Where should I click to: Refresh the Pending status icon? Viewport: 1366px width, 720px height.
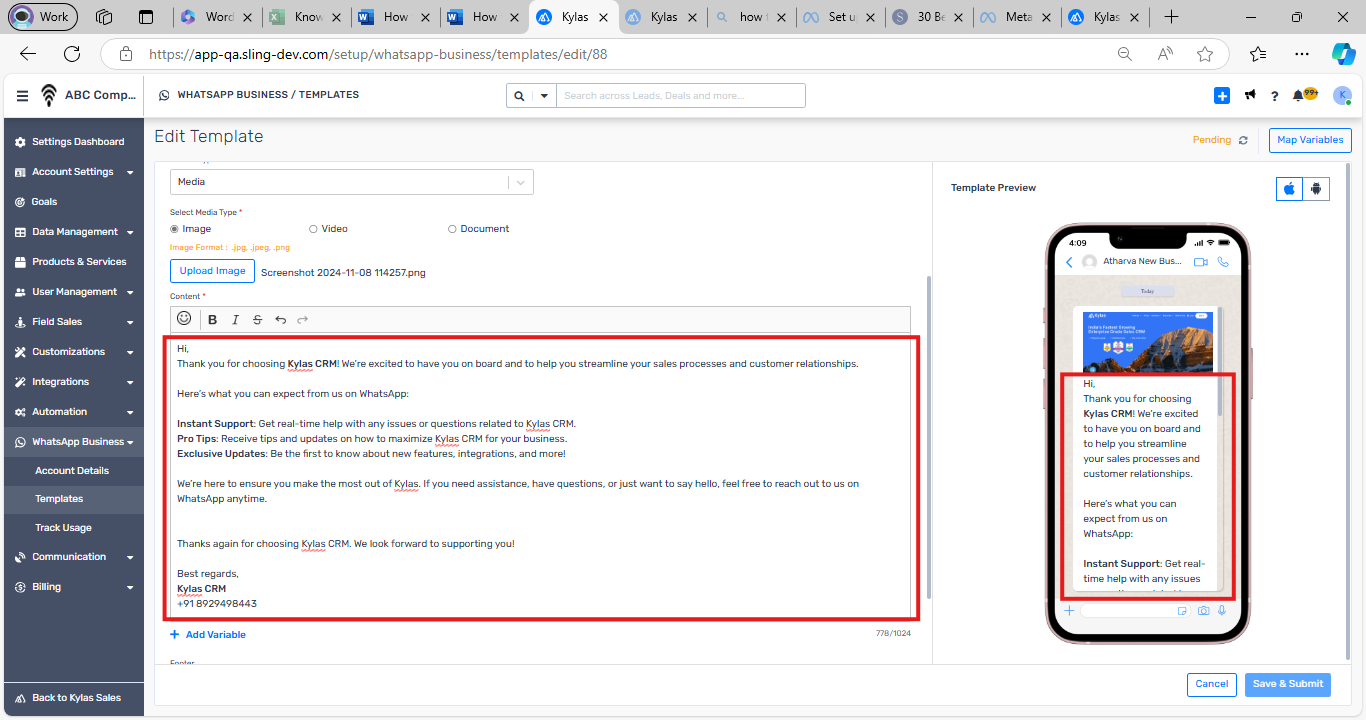pos(1243,141)
